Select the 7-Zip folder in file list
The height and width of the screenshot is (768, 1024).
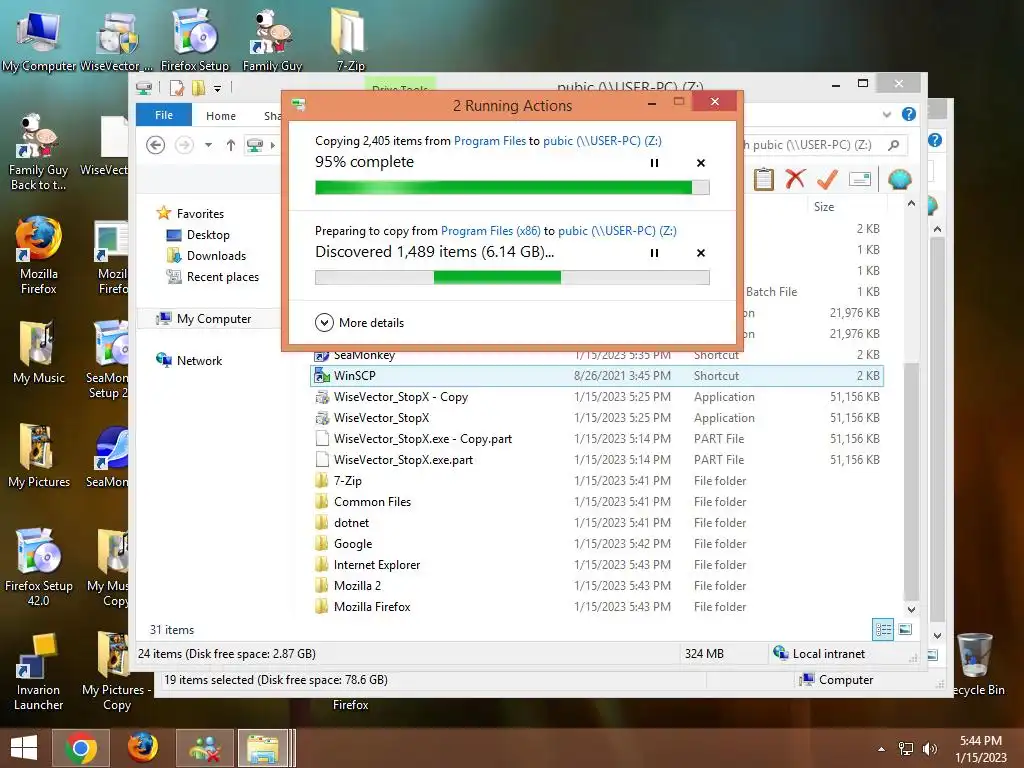click(x=597, y=481)
